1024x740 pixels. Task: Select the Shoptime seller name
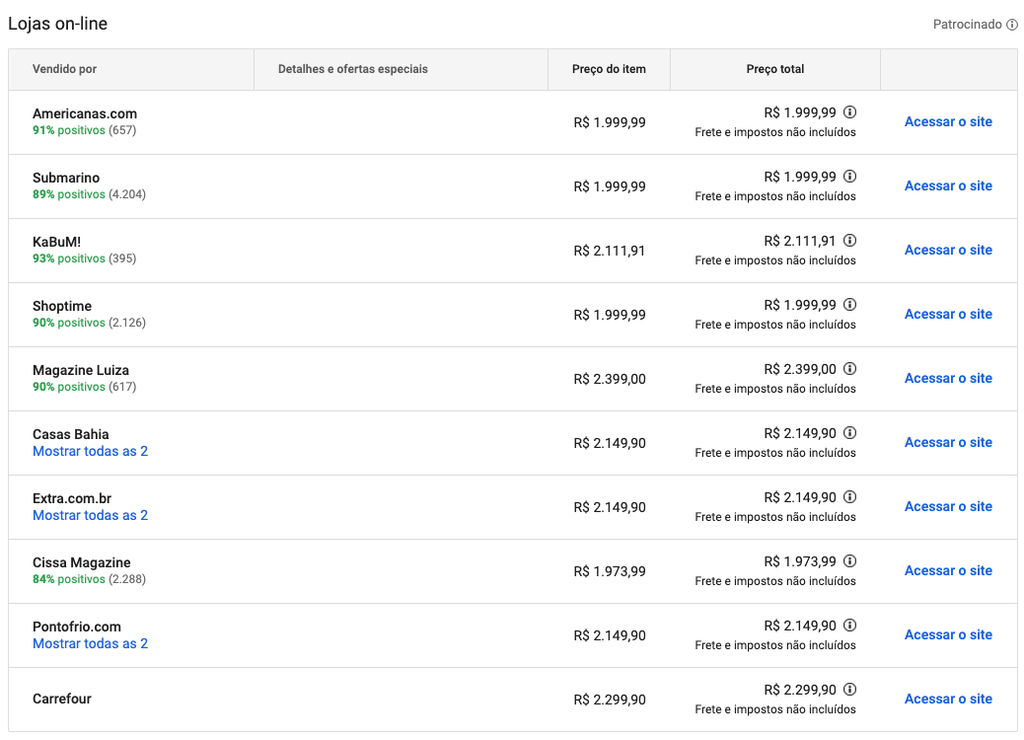click(62, 306)
